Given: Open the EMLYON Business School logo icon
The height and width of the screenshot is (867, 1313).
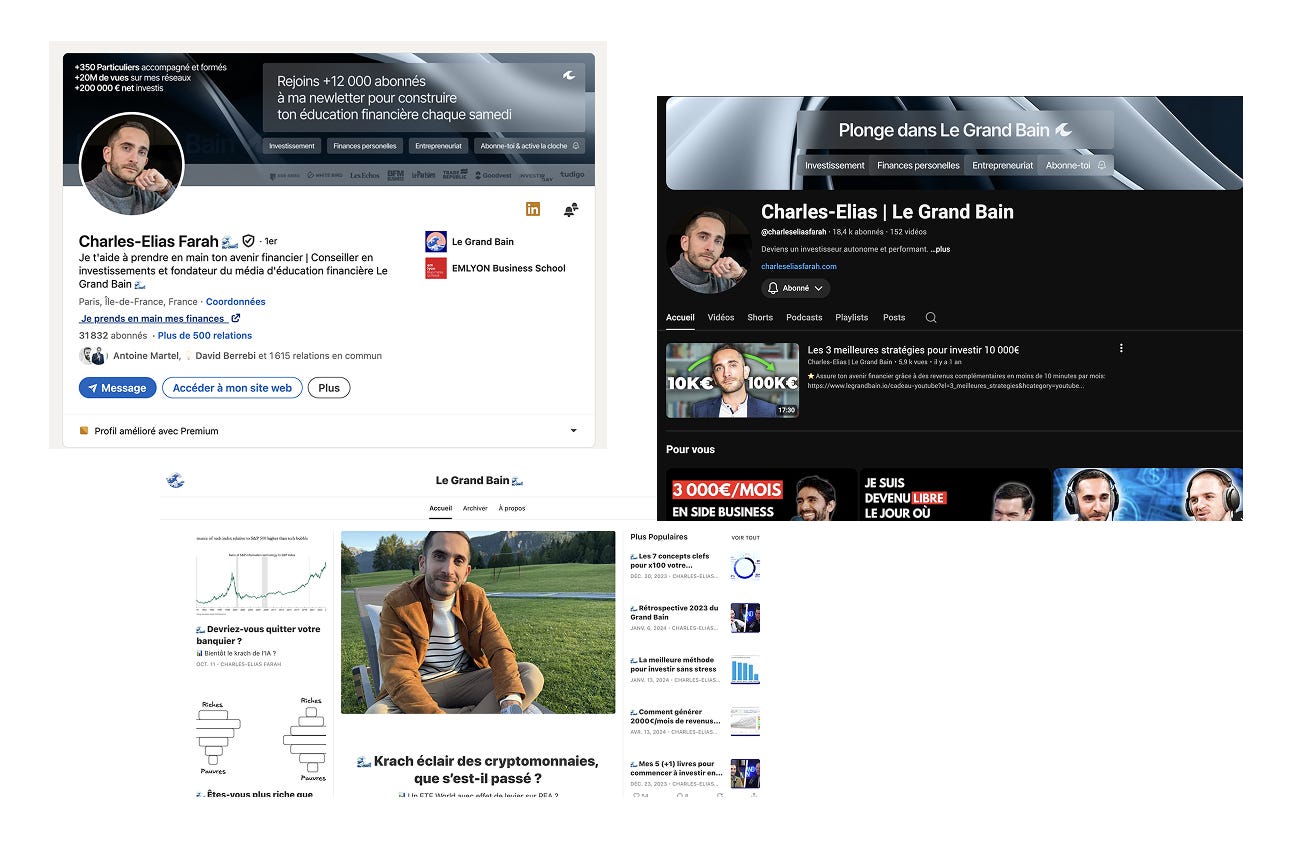Looking at the screenshot, I should (435, 268).
